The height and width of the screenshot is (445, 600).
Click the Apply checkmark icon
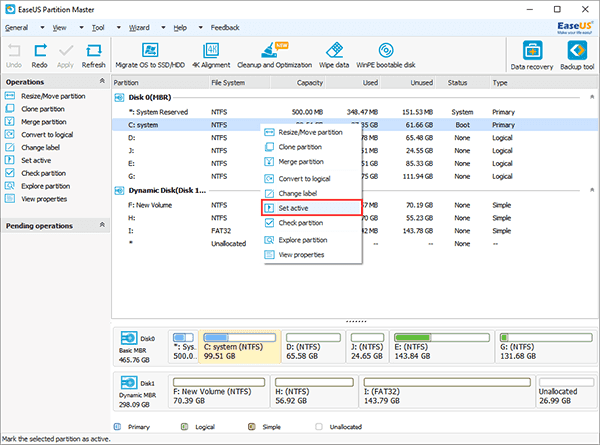(x=65, y=56)
